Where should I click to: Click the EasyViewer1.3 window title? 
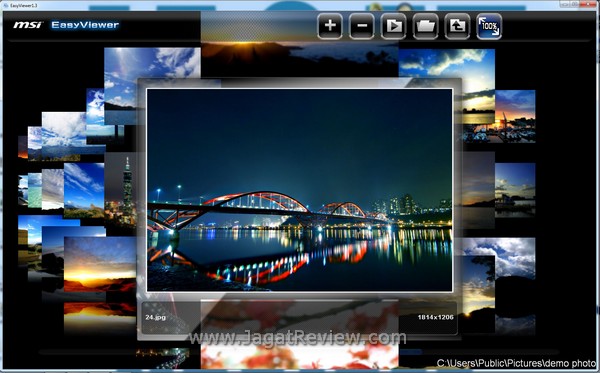(24, 5)
